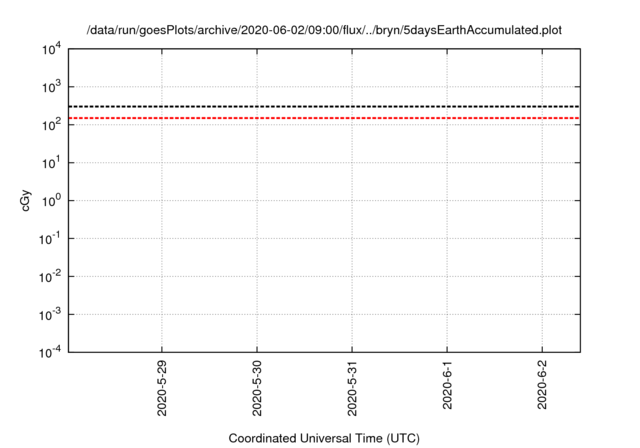
Task: Click the 2020-6-2 date tick label
Action: tap(542, 385)
